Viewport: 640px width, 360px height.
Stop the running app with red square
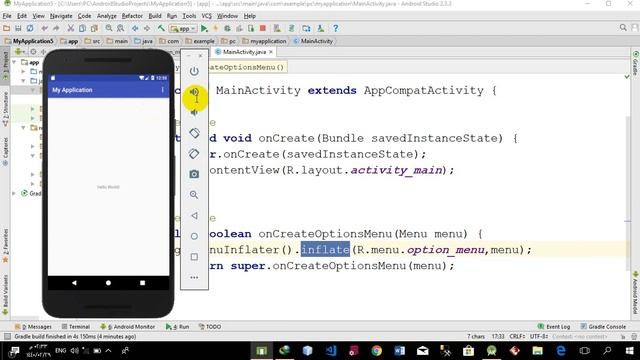263,28
